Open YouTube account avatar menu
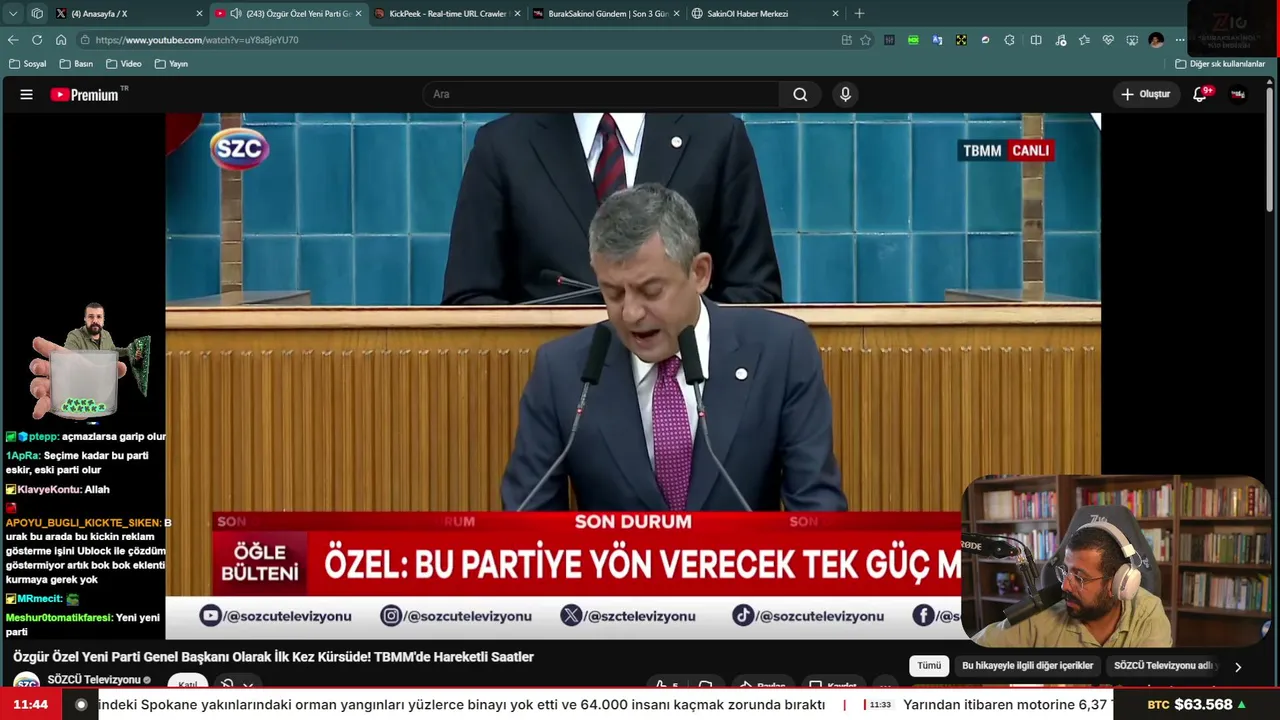Viewport: 1280px width, 720px height. point(1238,94)
